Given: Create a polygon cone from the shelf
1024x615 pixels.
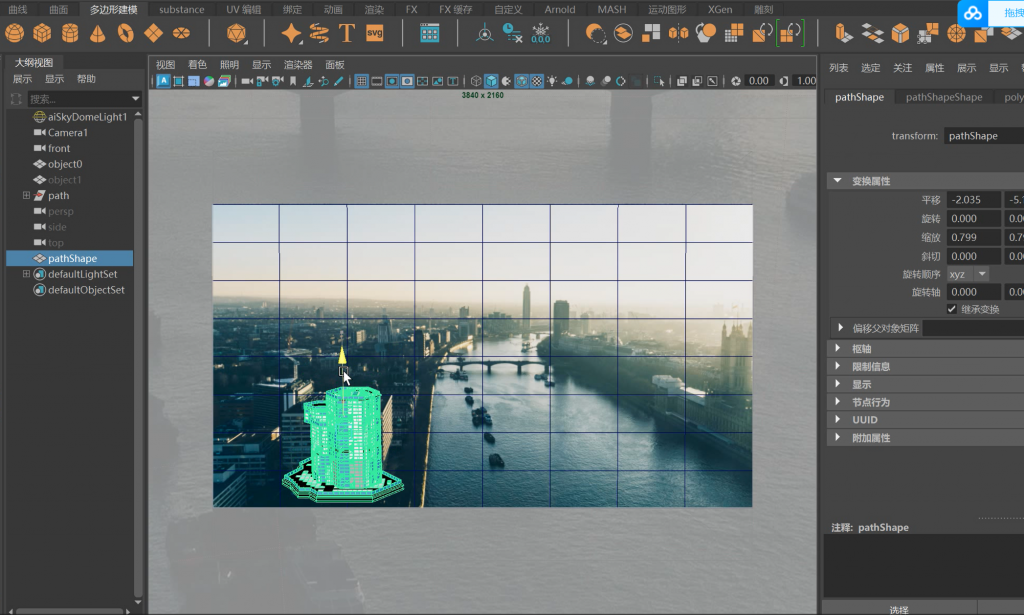Looking at the screenshot, I should click(97, 33).
